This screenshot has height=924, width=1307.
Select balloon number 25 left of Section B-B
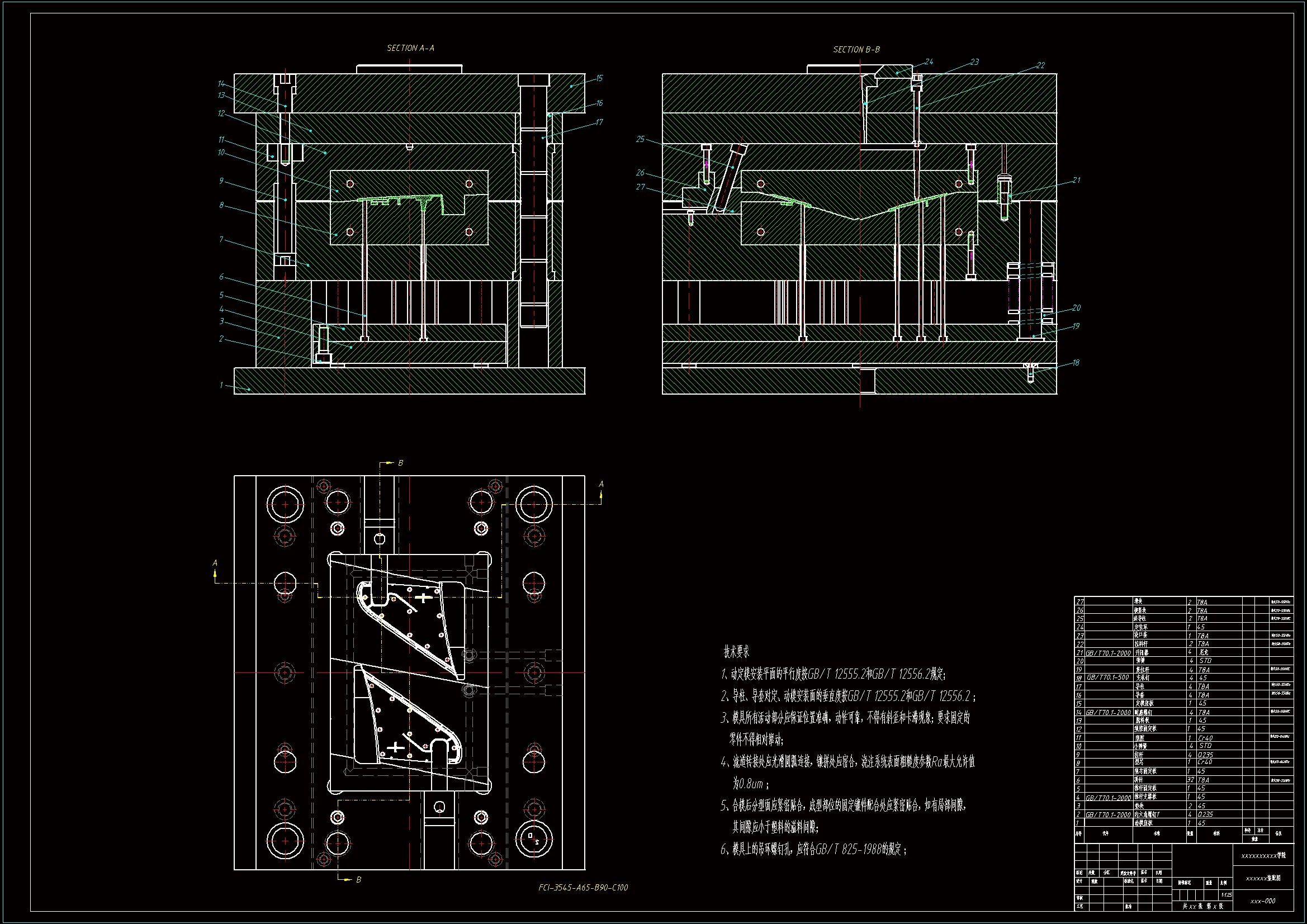641,140
